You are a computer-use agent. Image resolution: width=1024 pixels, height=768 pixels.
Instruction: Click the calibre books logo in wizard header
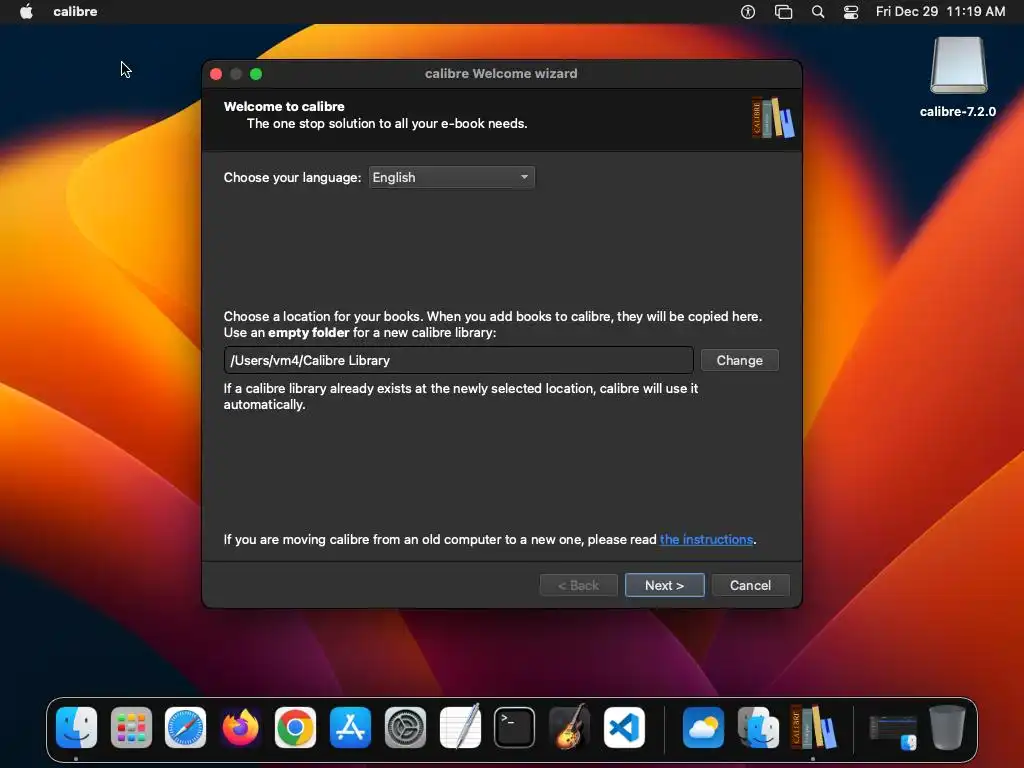click(773, 118)
